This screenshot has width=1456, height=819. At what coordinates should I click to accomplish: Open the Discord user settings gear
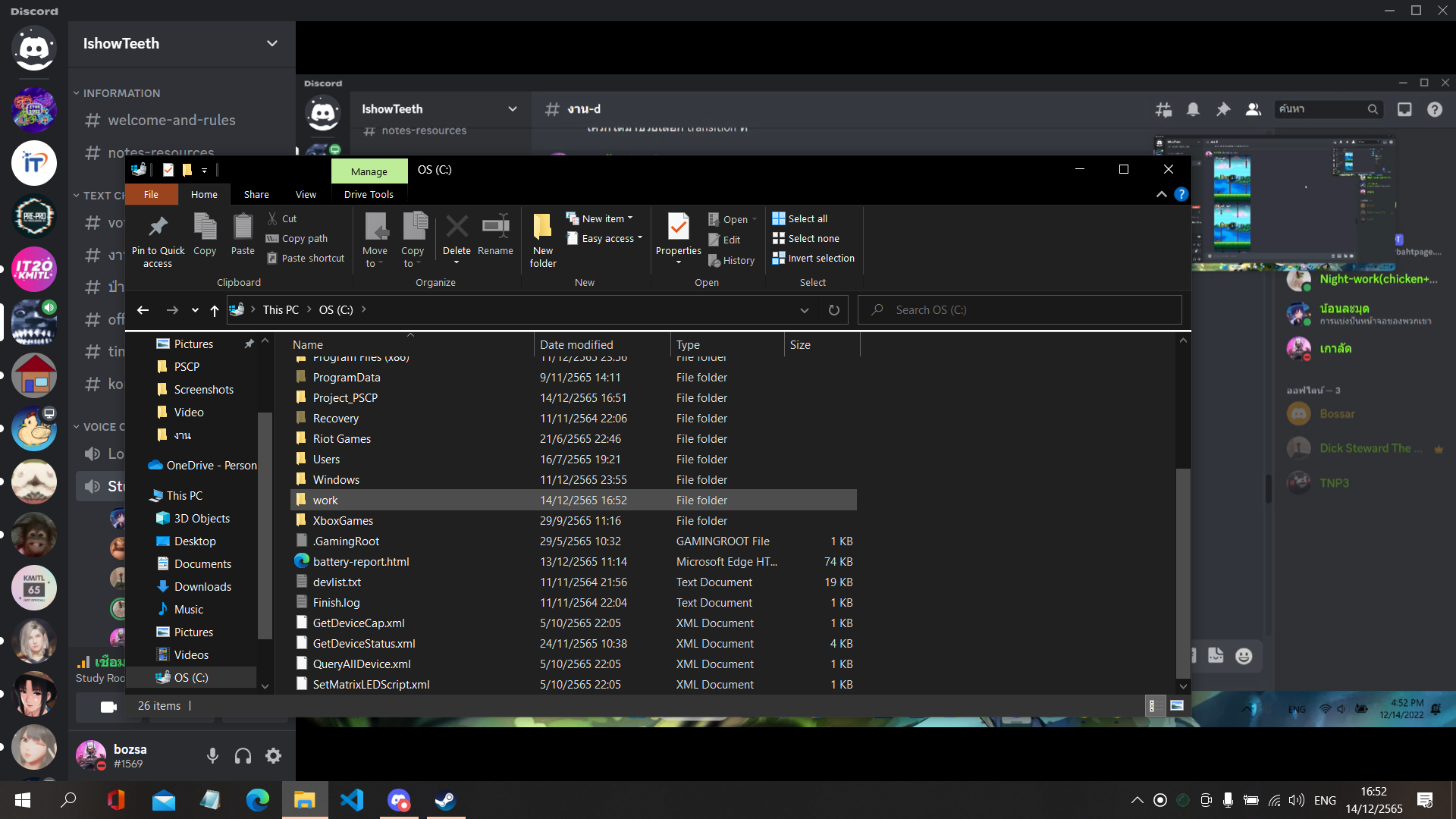(x=273, y=755)
